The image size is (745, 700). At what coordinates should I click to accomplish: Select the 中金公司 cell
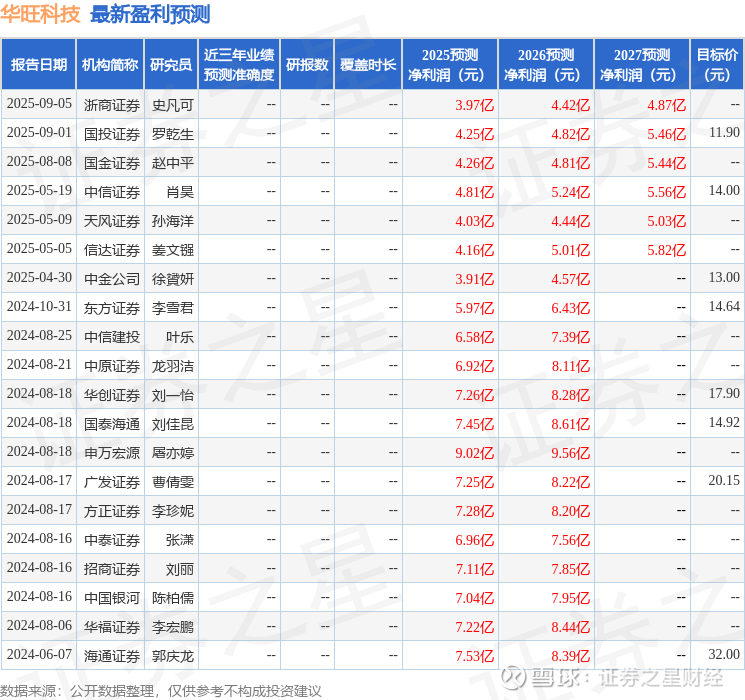[112, 279]
